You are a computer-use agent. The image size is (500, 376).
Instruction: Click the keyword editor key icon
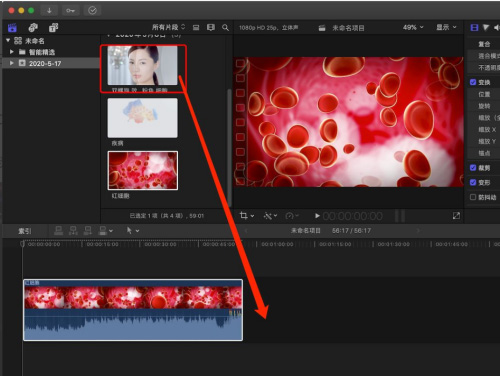[x=70, y=11]
